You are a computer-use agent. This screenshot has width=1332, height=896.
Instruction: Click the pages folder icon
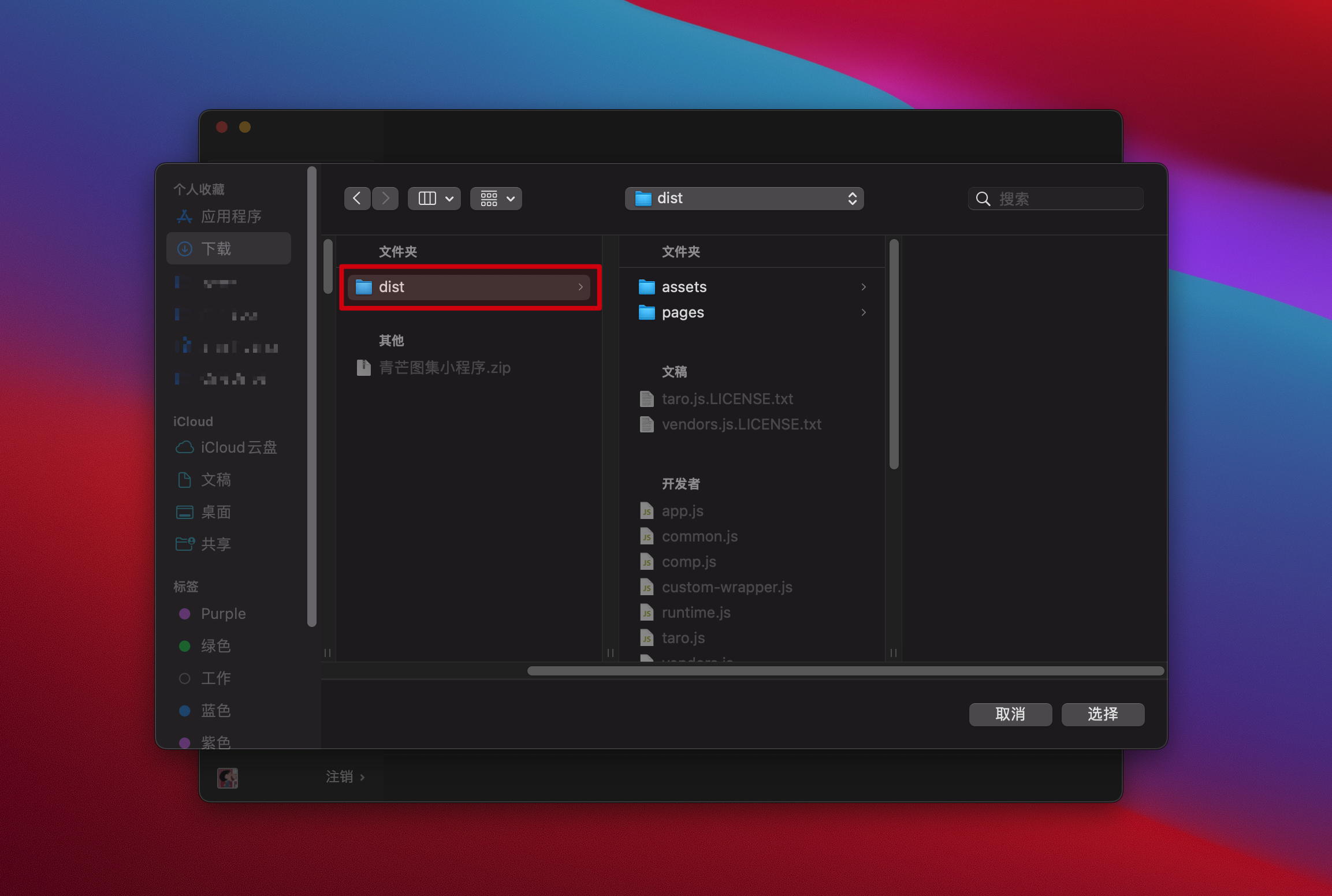646,312
